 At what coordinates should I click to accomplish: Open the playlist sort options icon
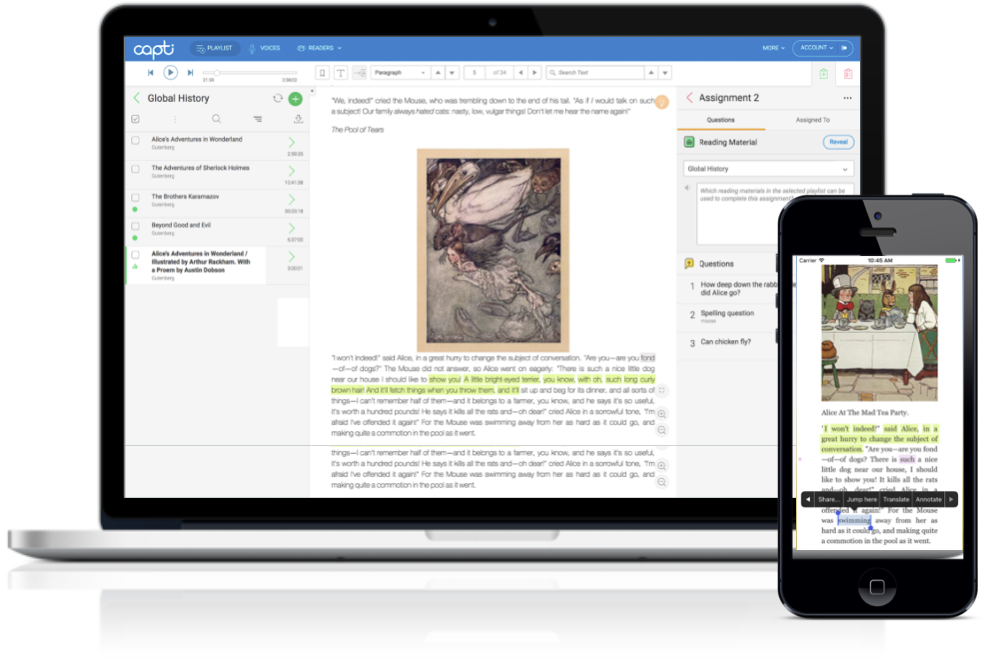pyautogui.click(x=257, y=119)
